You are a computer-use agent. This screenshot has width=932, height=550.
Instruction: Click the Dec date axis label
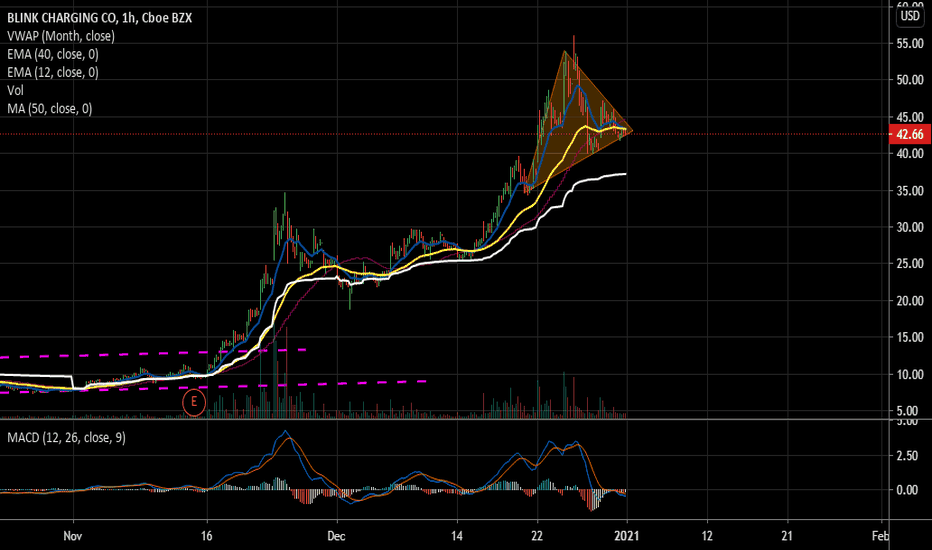point(336,536)
